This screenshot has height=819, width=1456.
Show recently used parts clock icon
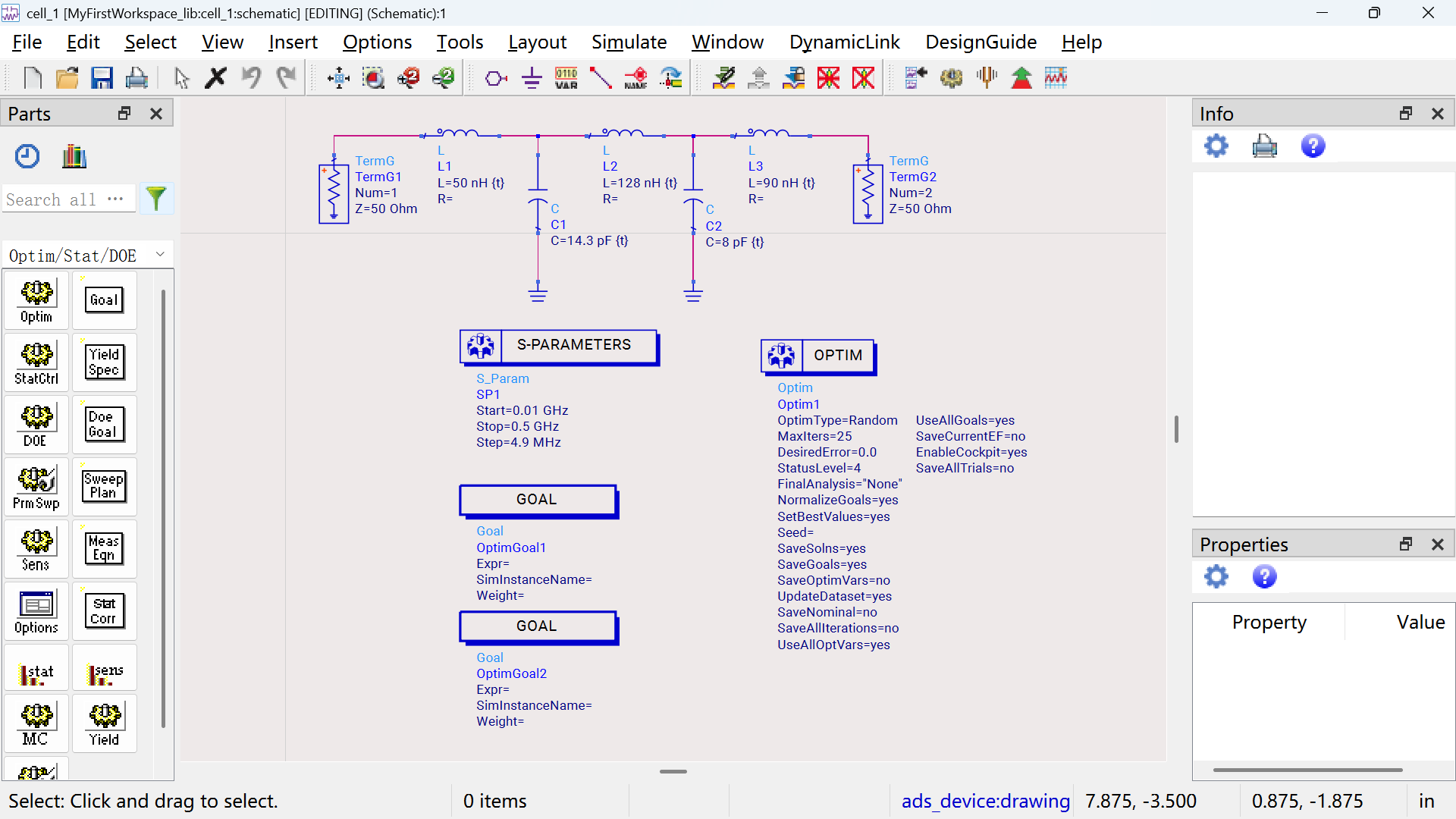(27, 156)
